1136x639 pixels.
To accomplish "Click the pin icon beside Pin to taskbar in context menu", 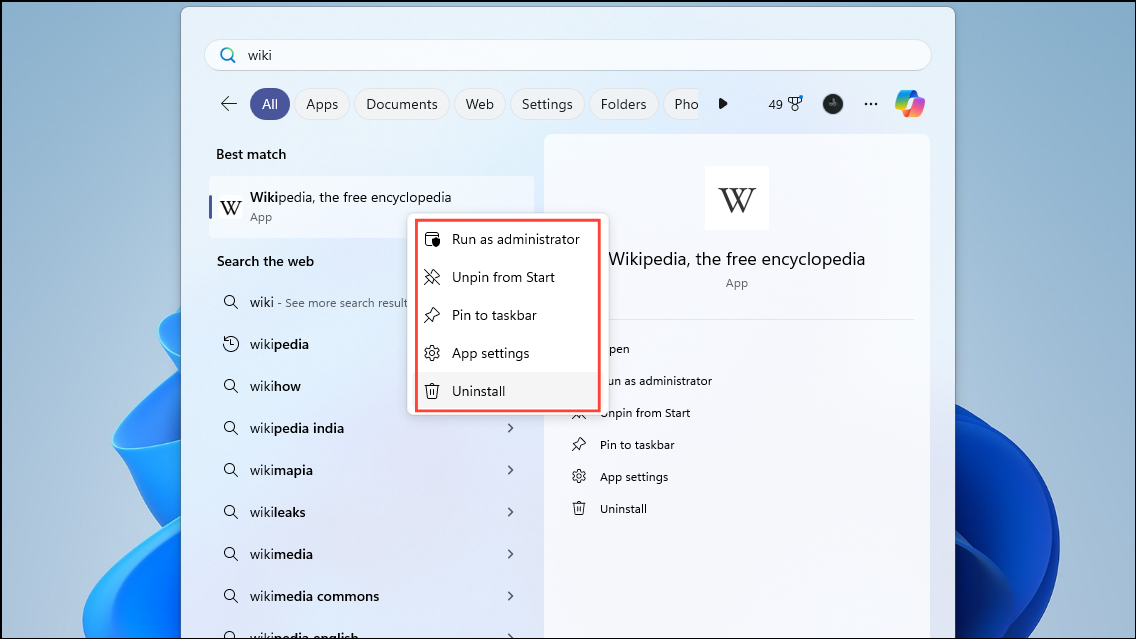I will [x=433, y=315].
